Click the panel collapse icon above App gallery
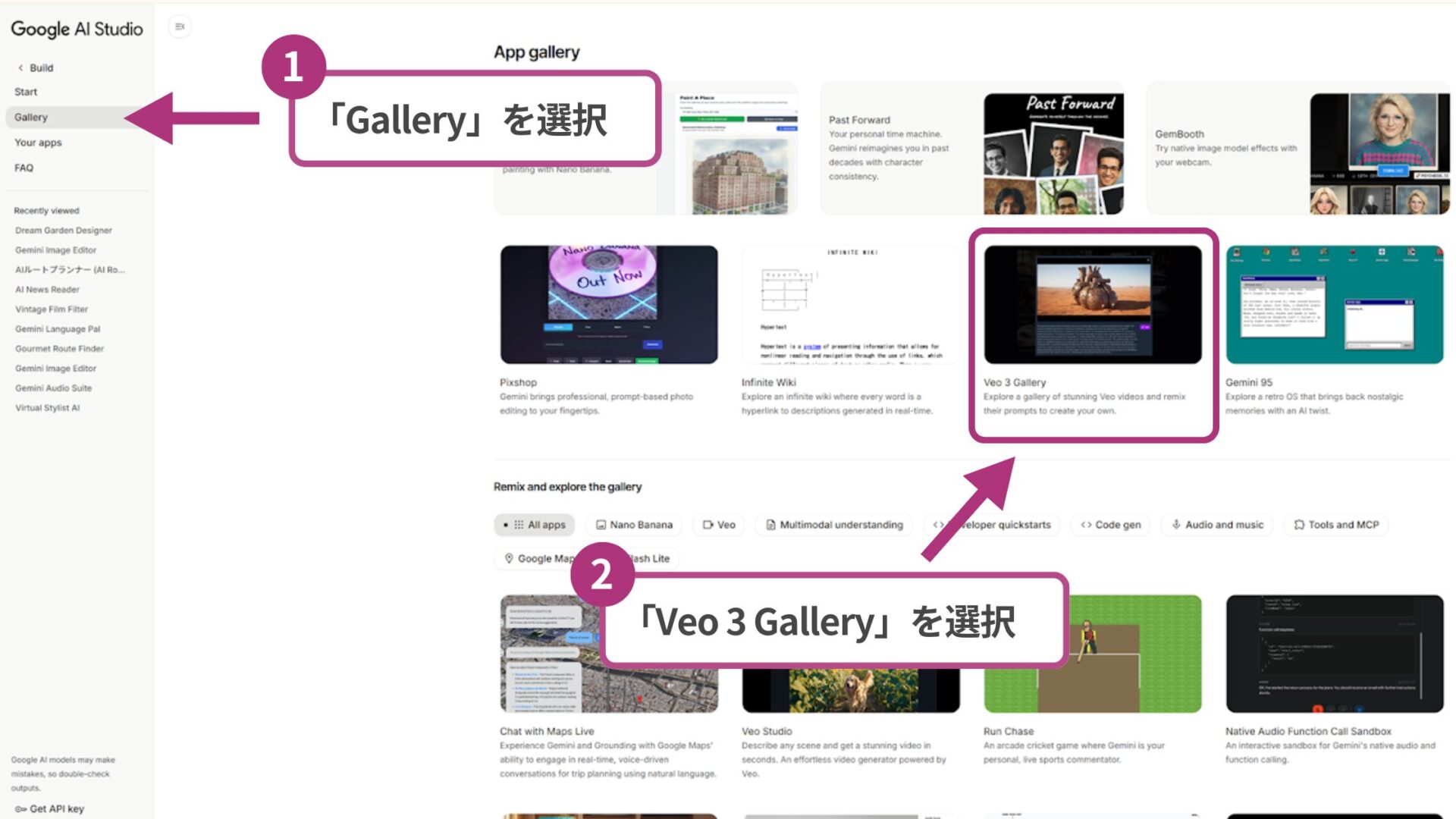Viewport: 1456px width, 819px height. point(180,26)
